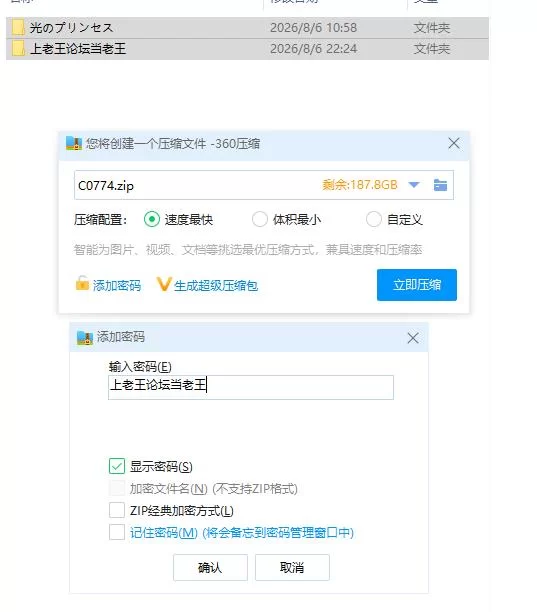Close the 360压缩 create archive dialog
This screenshot has height=612, width=537.
(x=453, y=143)
